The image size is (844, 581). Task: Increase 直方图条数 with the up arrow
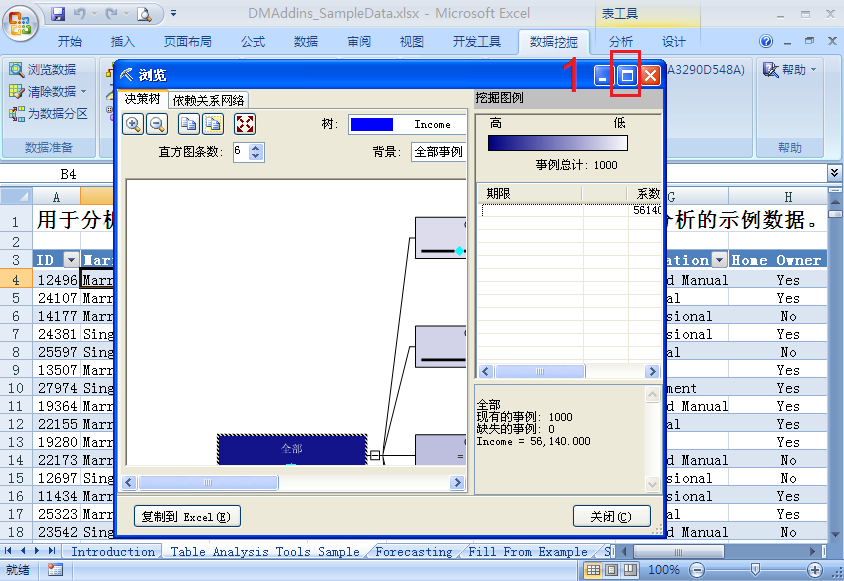click(256, 148)
